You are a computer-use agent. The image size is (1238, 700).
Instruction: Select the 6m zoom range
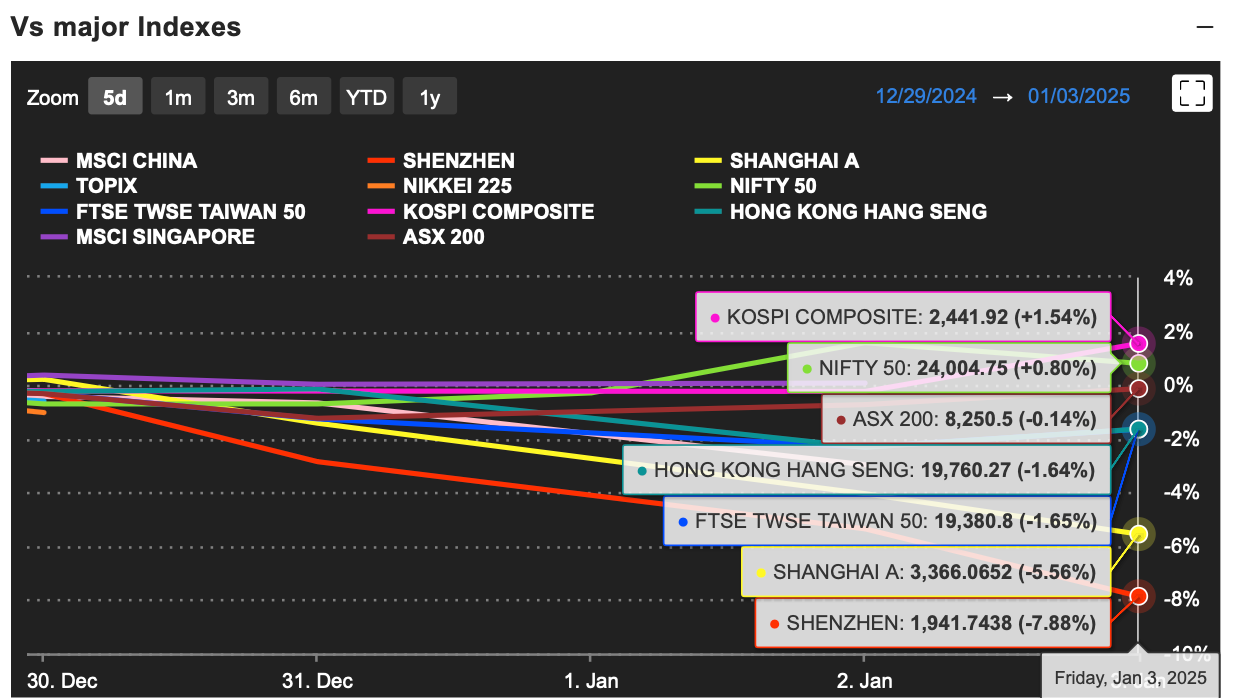[x=304, y=97]
